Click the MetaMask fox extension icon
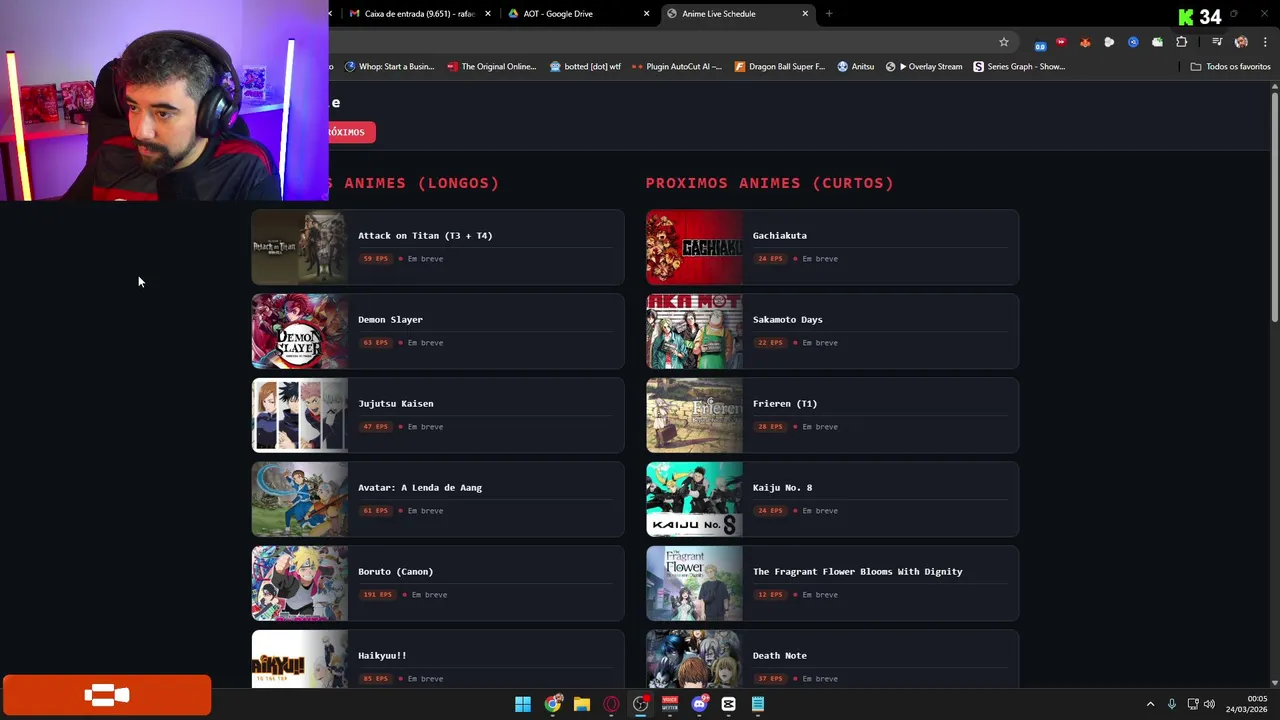 click(1085, 42)
